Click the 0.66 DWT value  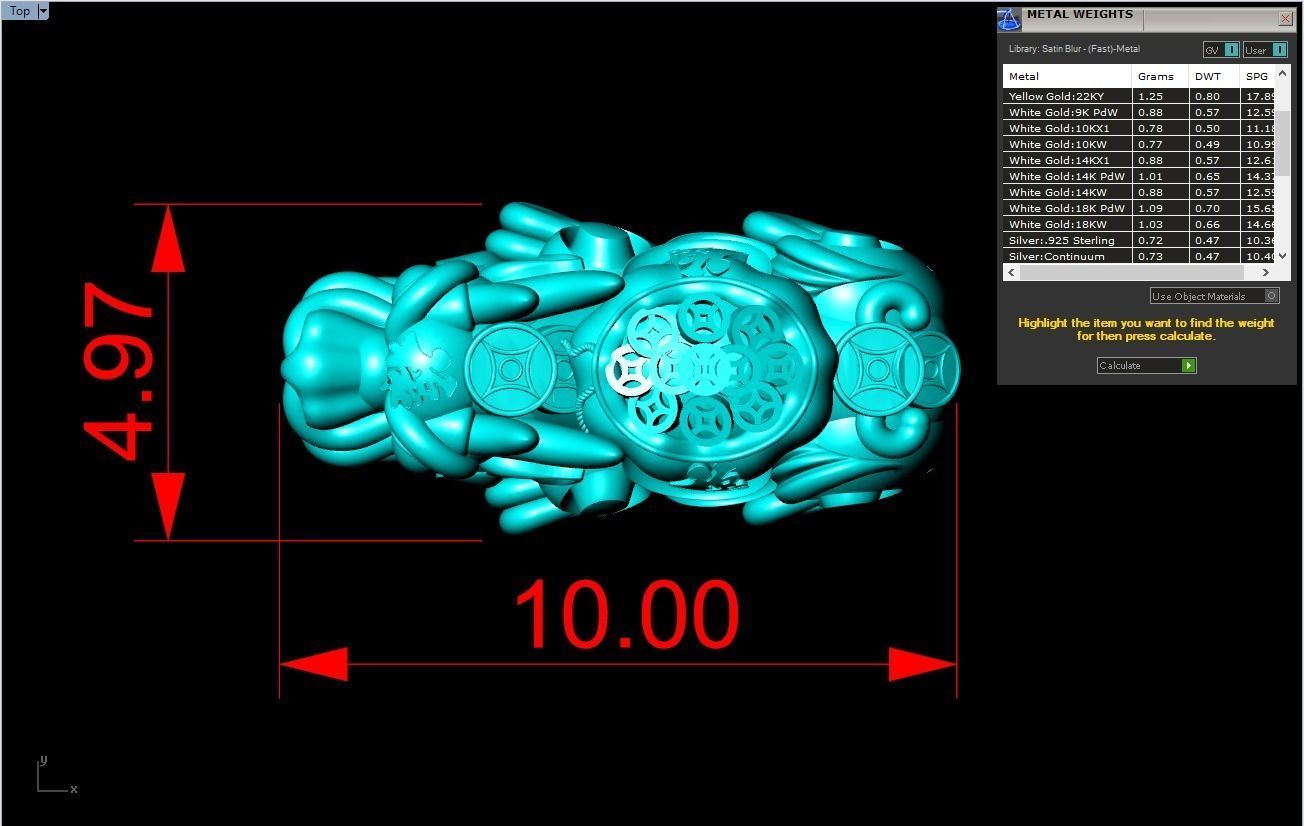pos(1207,224)
